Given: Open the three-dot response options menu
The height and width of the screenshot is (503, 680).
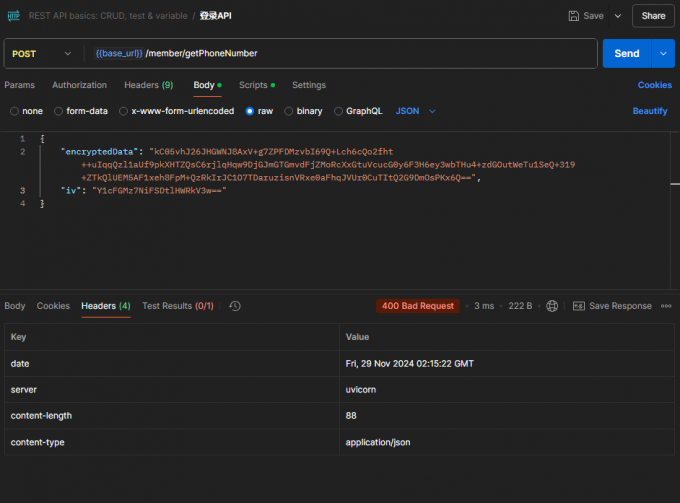Looking at the screenshot, I should pos(666,306).
